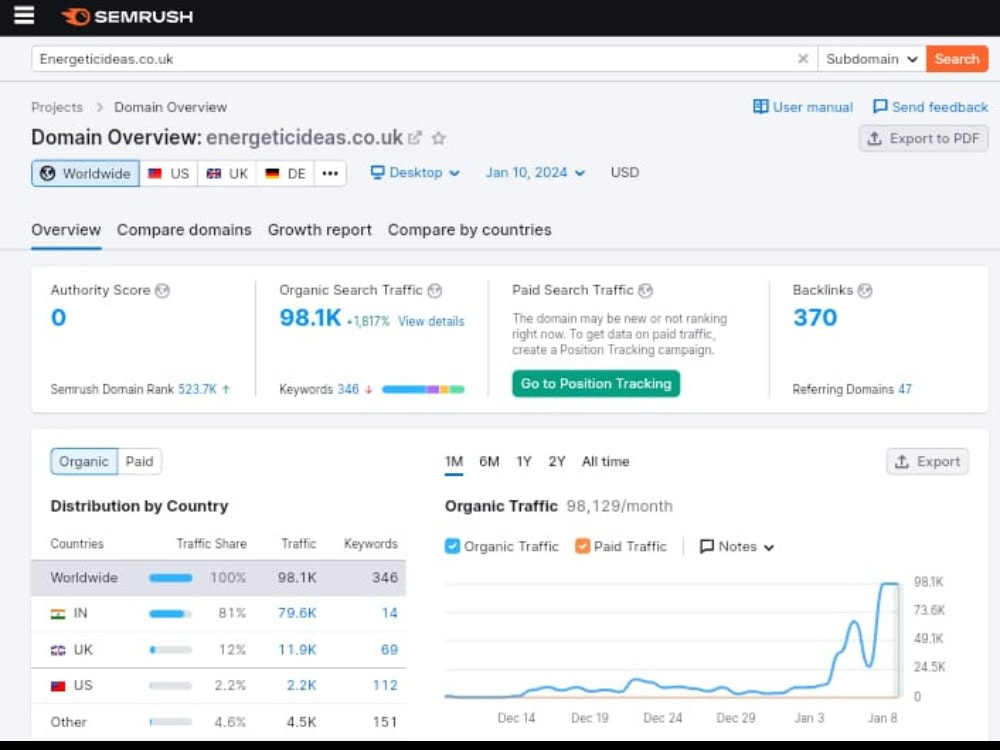Click US flag icon in country table
Image resolution: width=1000 pixels, height=750 pixels.
58,686
